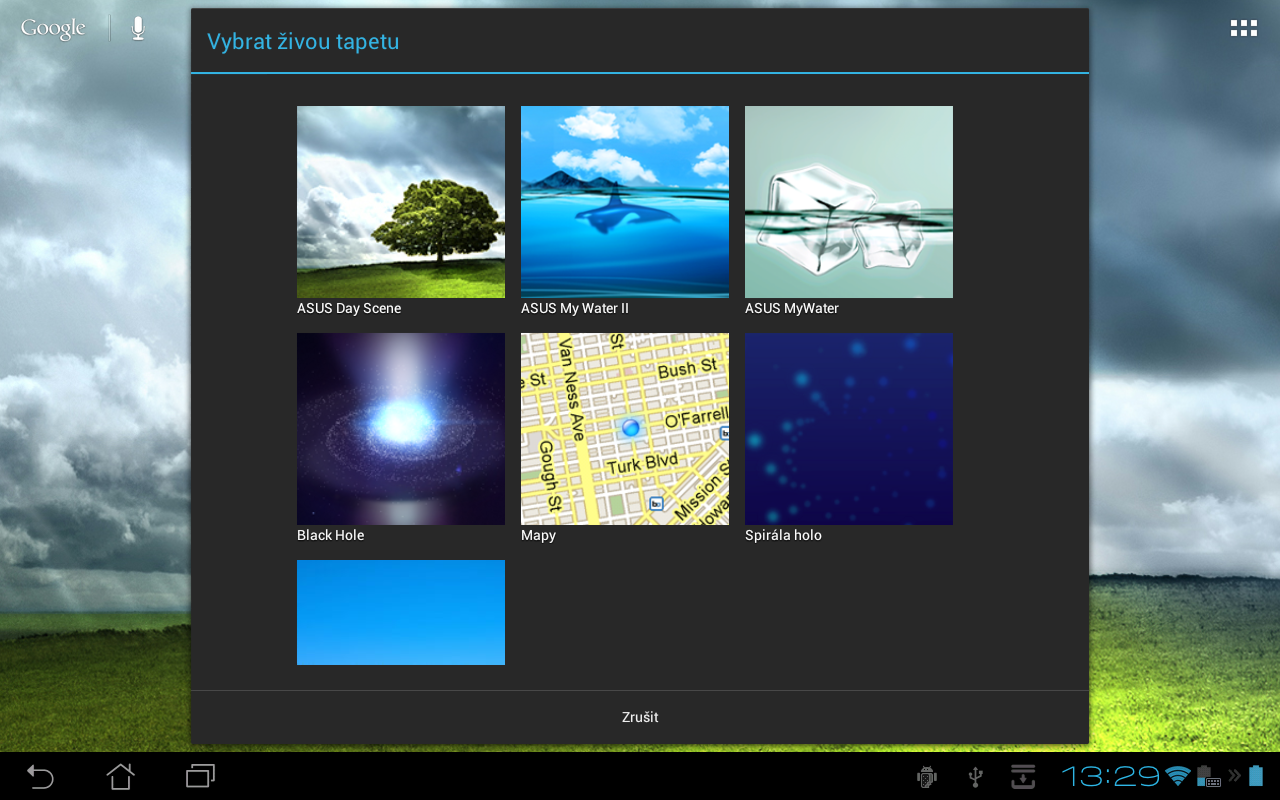Click the download notification icon

[x=1022, y=776]
